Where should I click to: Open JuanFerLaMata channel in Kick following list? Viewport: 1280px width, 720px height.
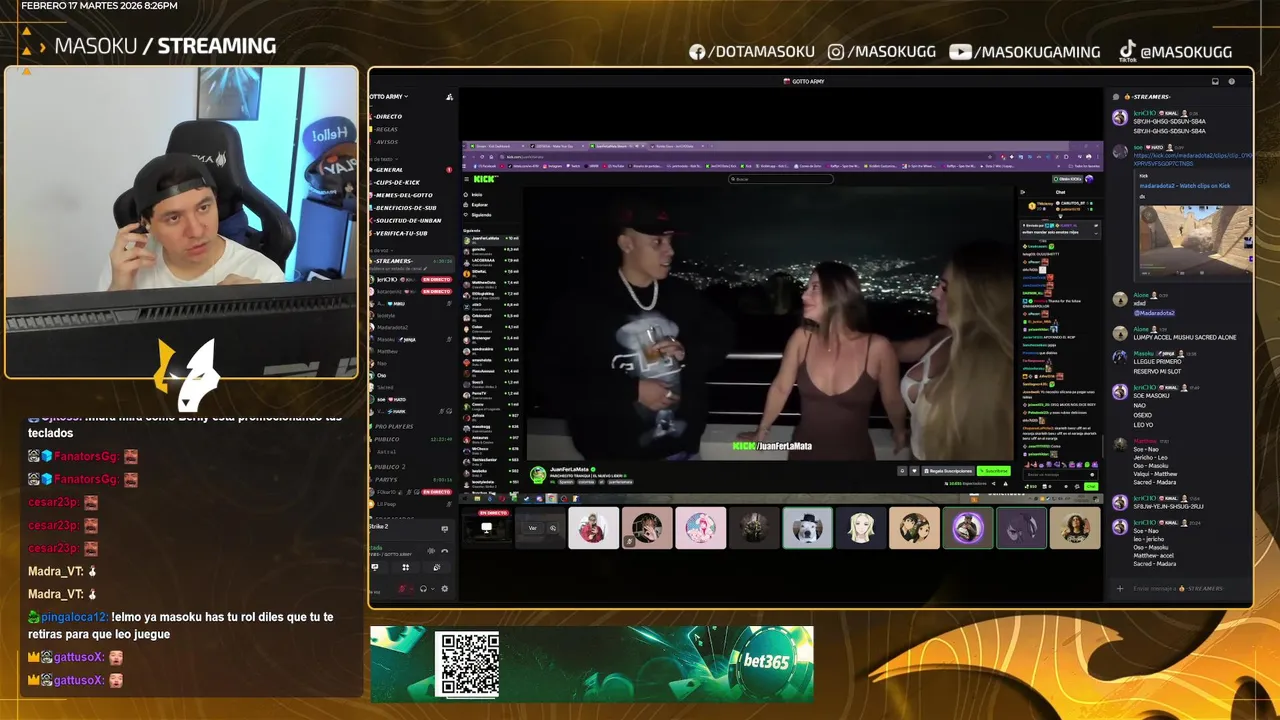[x=491, y=239]
